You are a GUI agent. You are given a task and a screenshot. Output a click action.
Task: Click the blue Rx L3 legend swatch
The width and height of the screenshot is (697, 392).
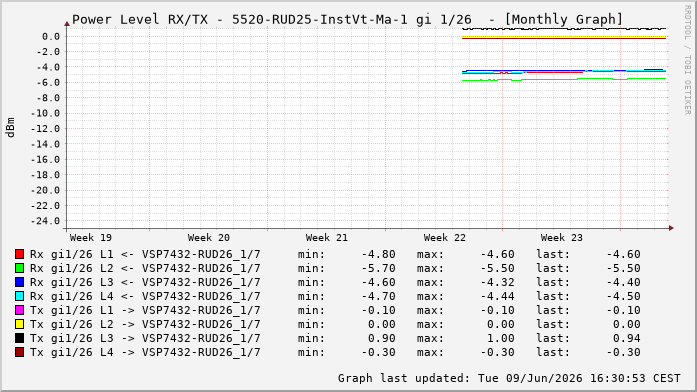pyautogui.click(x=20, y=282)
